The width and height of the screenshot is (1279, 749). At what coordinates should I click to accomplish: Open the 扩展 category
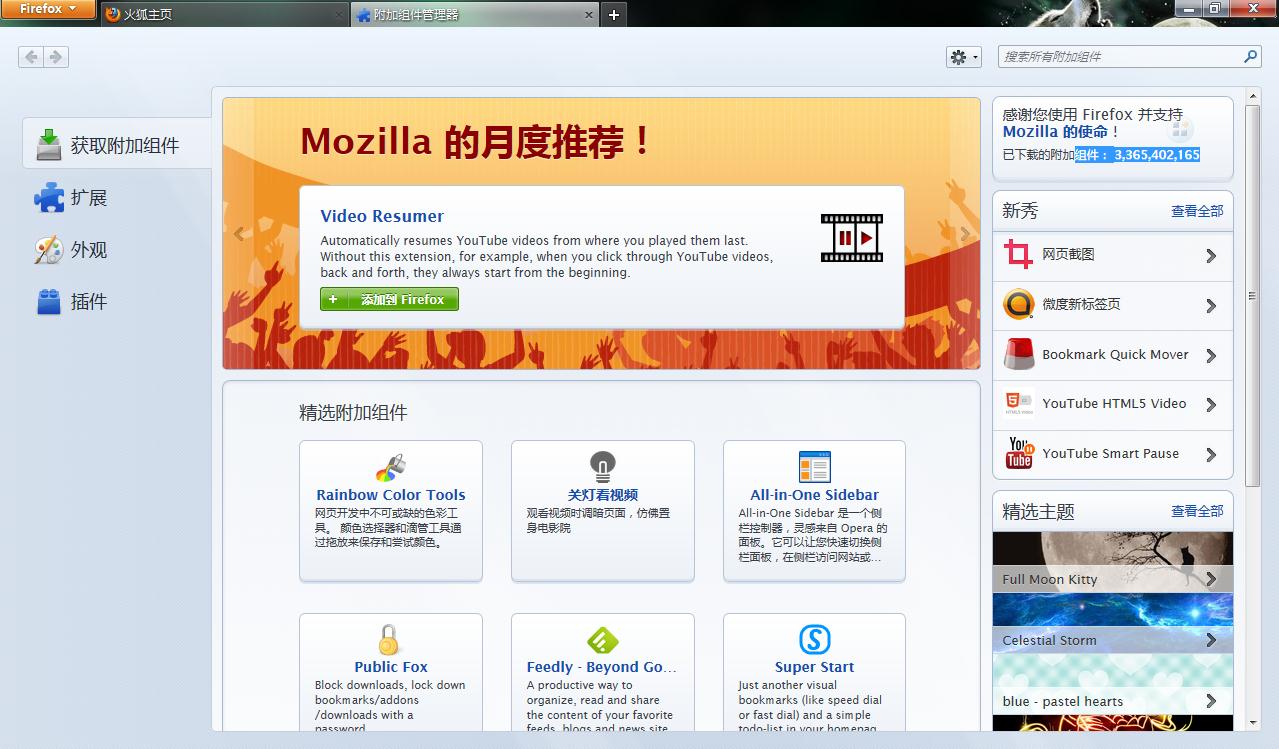[117, 198]
